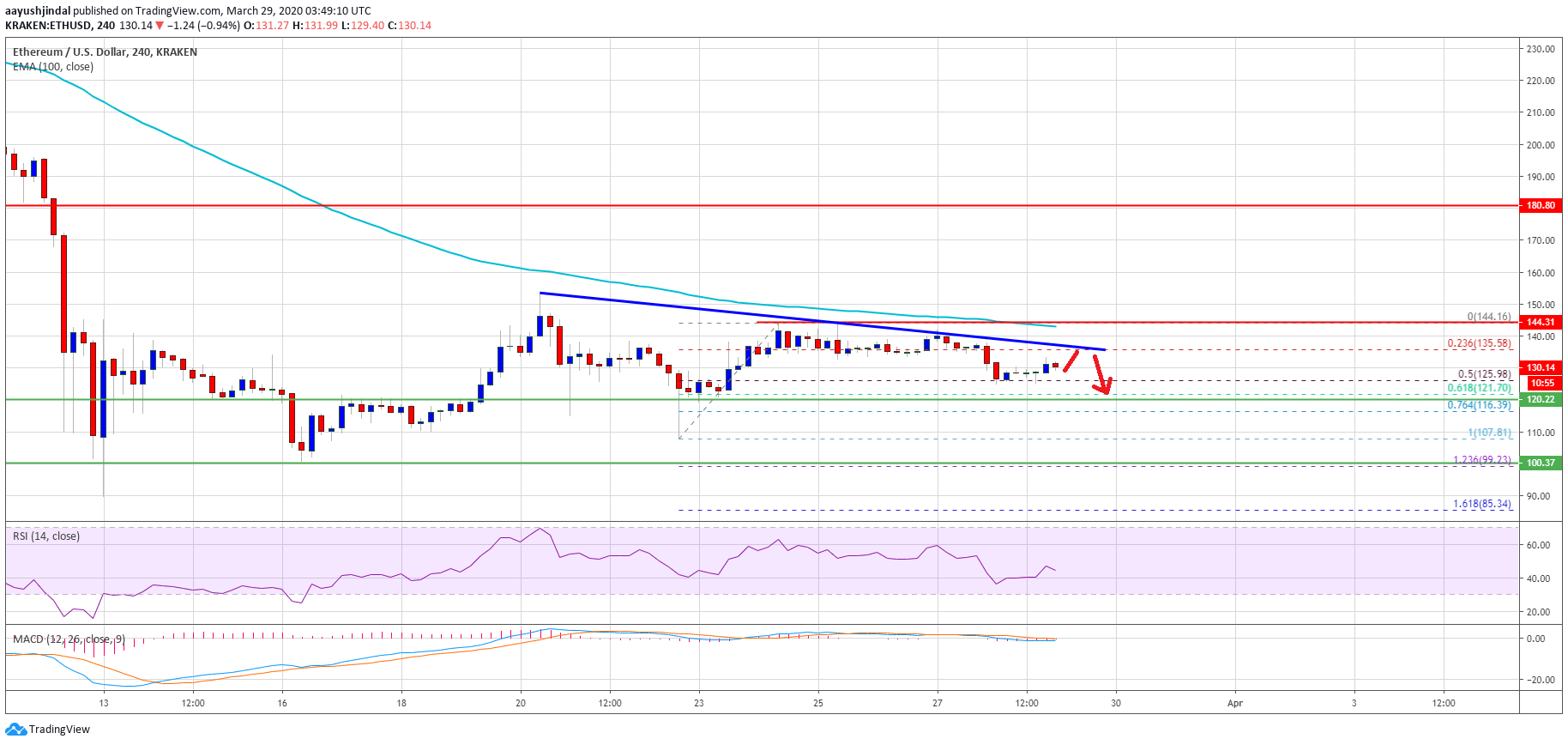
Task: Click the red 144.31 price label
Action: point(1541,322)
